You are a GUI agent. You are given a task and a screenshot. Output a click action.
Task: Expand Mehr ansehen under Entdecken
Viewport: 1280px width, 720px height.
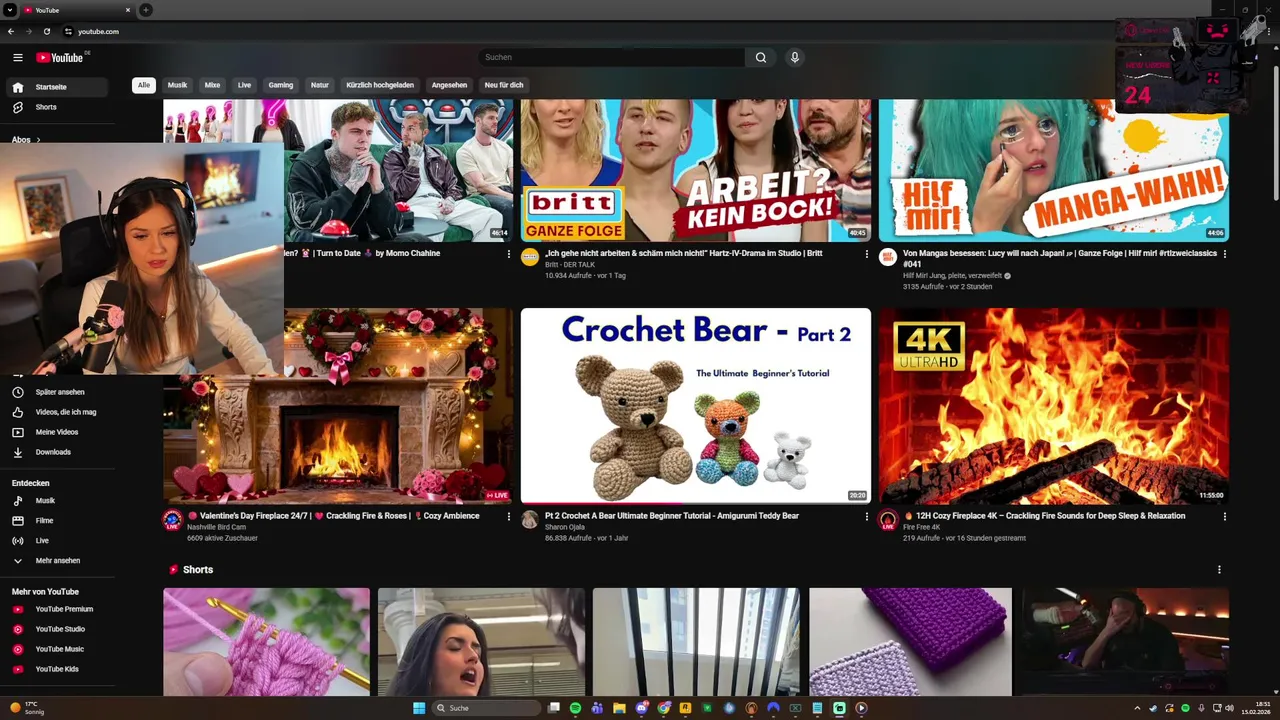click(56, 560)
